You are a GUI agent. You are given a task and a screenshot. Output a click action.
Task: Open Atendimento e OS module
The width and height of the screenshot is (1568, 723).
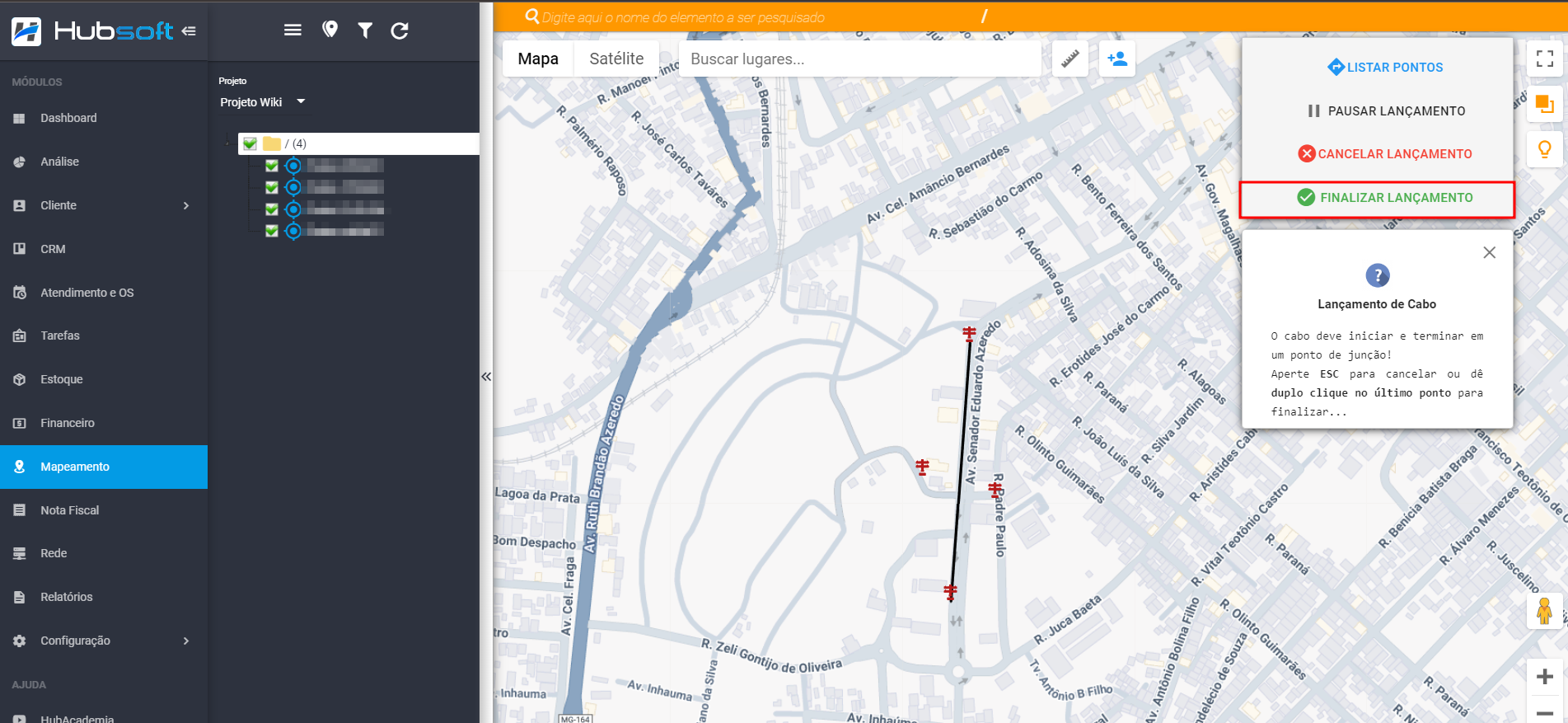click(x=104, y=293)
